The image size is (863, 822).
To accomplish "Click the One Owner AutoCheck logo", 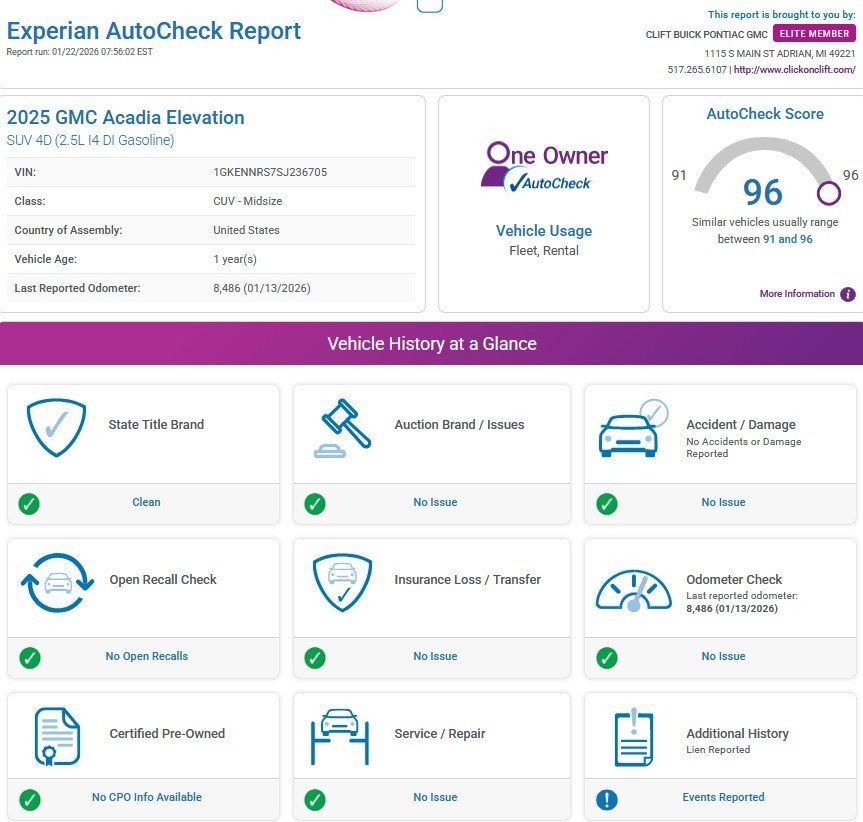I will point(543,167).
